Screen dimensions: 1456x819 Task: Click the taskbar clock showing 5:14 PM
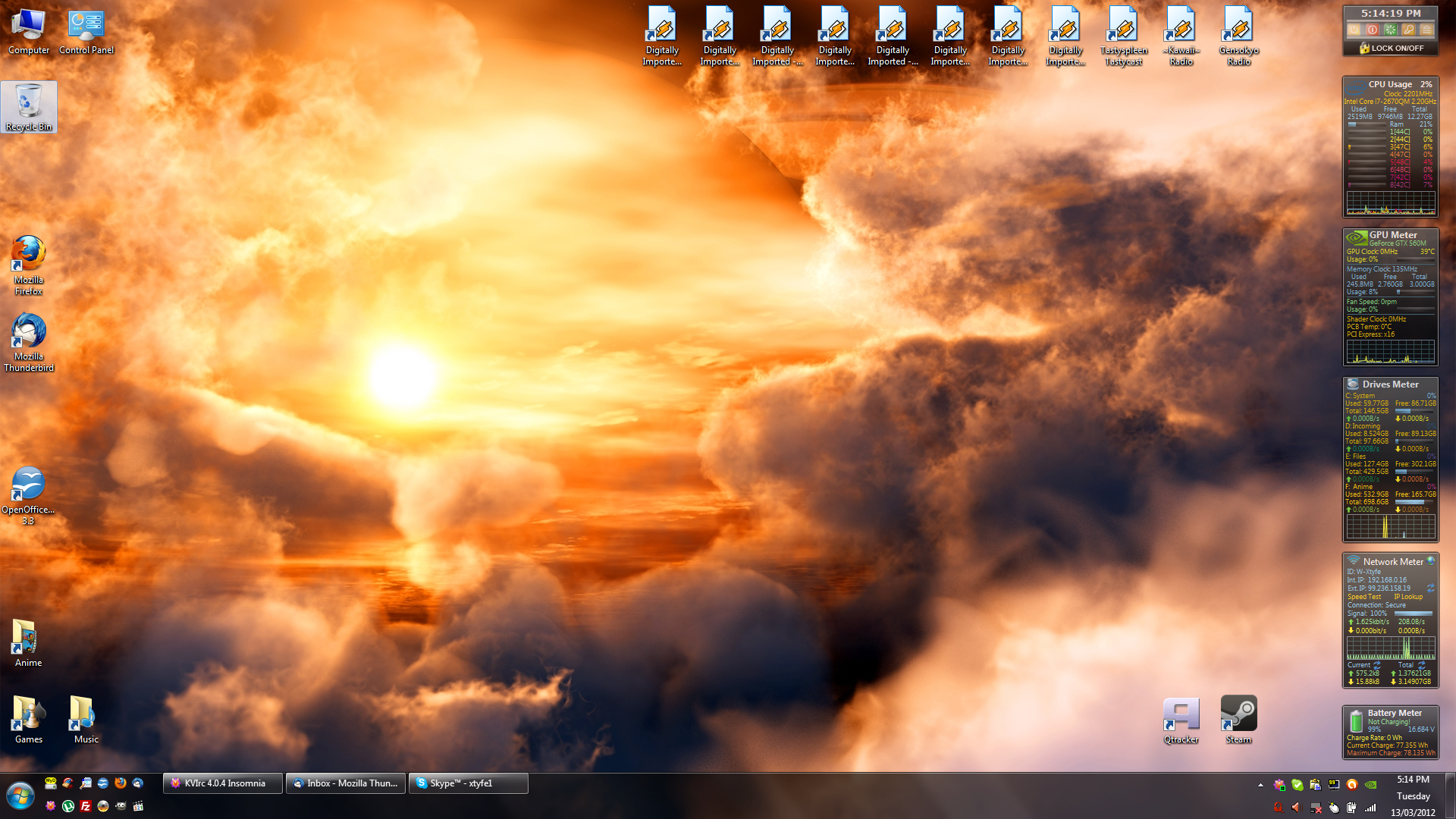coord(1413,780)
